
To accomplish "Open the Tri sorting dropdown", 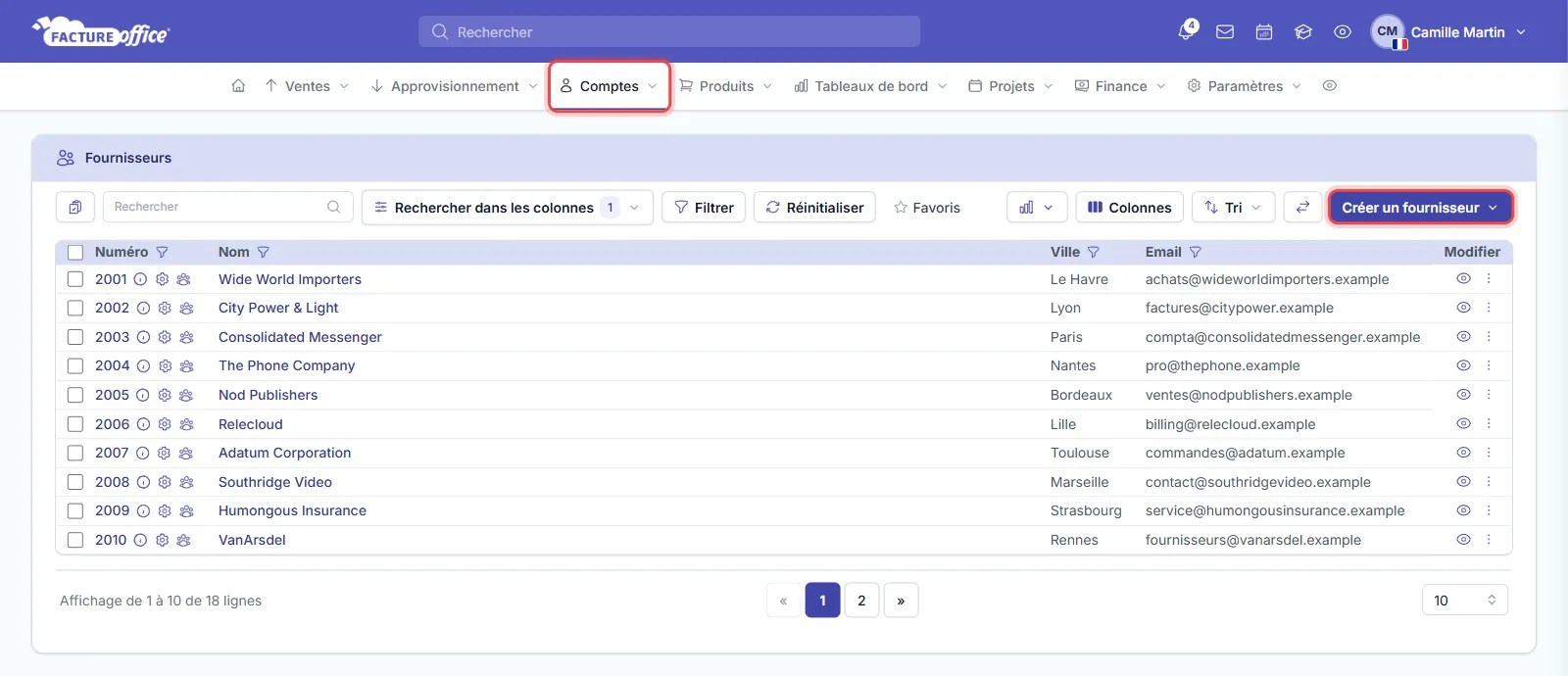I will tap(1233, 207).
